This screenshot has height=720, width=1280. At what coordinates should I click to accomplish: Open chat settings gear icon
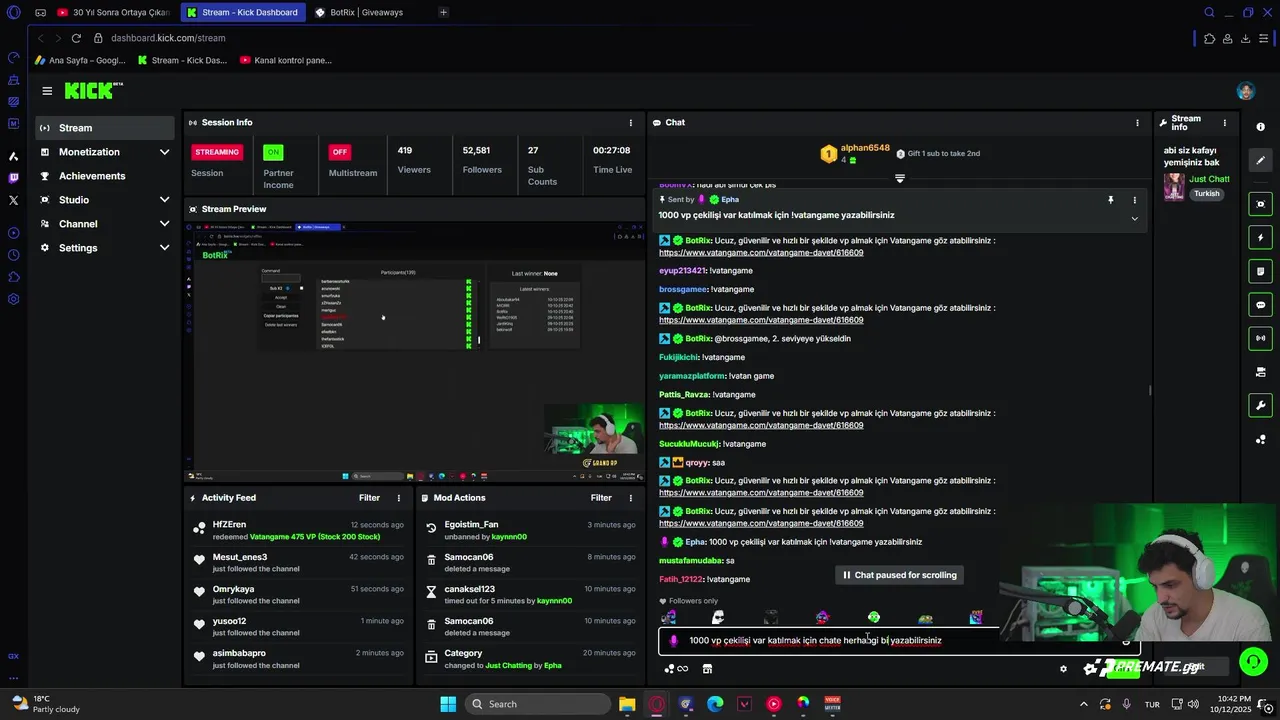coord(1063,669)
